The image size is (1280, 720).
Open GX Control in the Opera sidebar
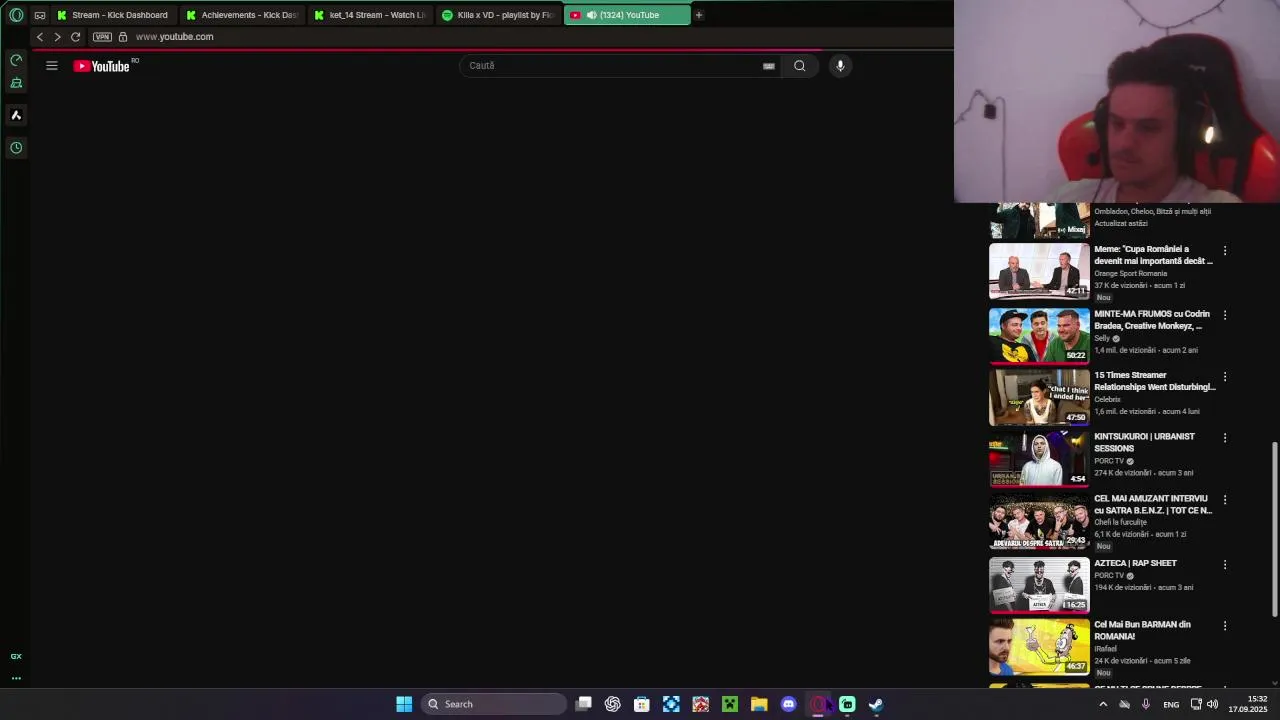click(16, 60)
